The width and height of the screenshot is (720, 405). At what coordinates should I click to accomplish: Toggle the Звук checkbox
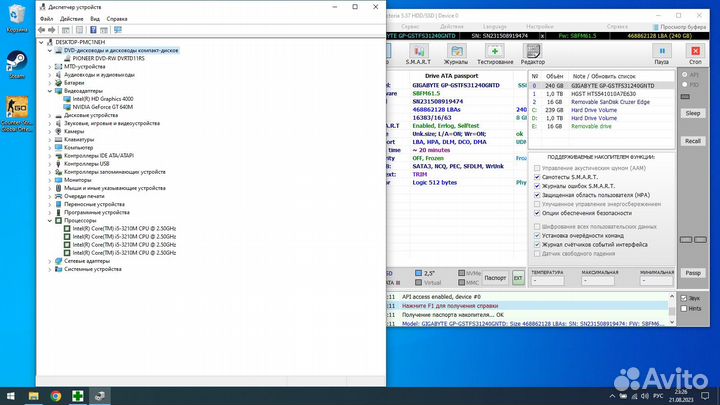tap(683, 298)
